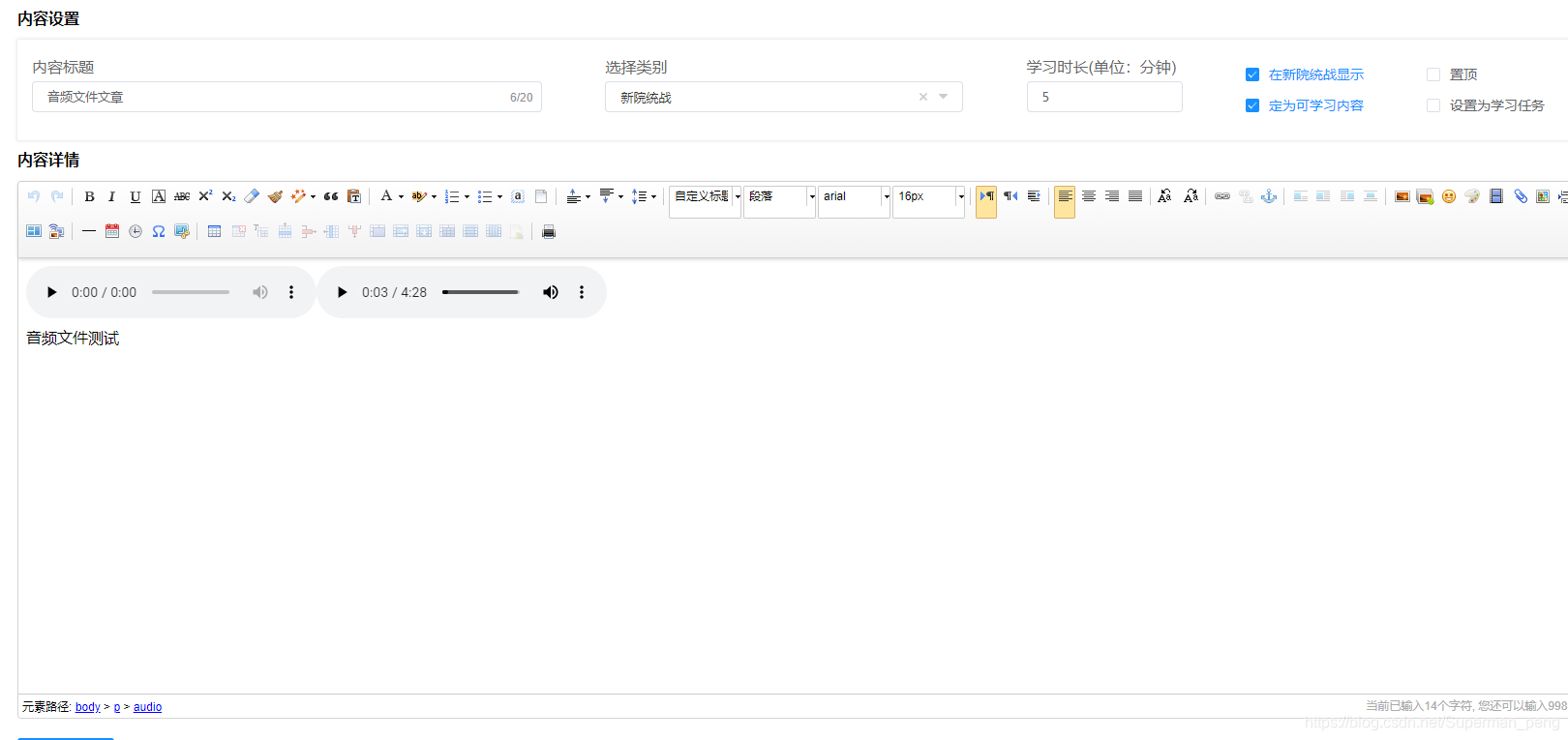Insert a hyperlink with chain icon
Screen dimensions: 1568x740
coord(1222,196)
